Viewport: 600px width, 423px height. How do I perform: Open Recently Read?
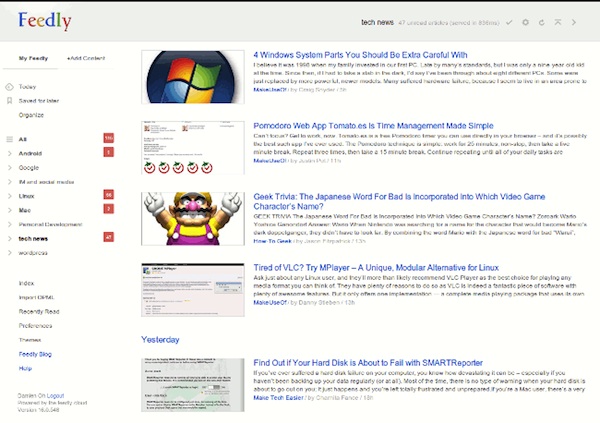39,312
